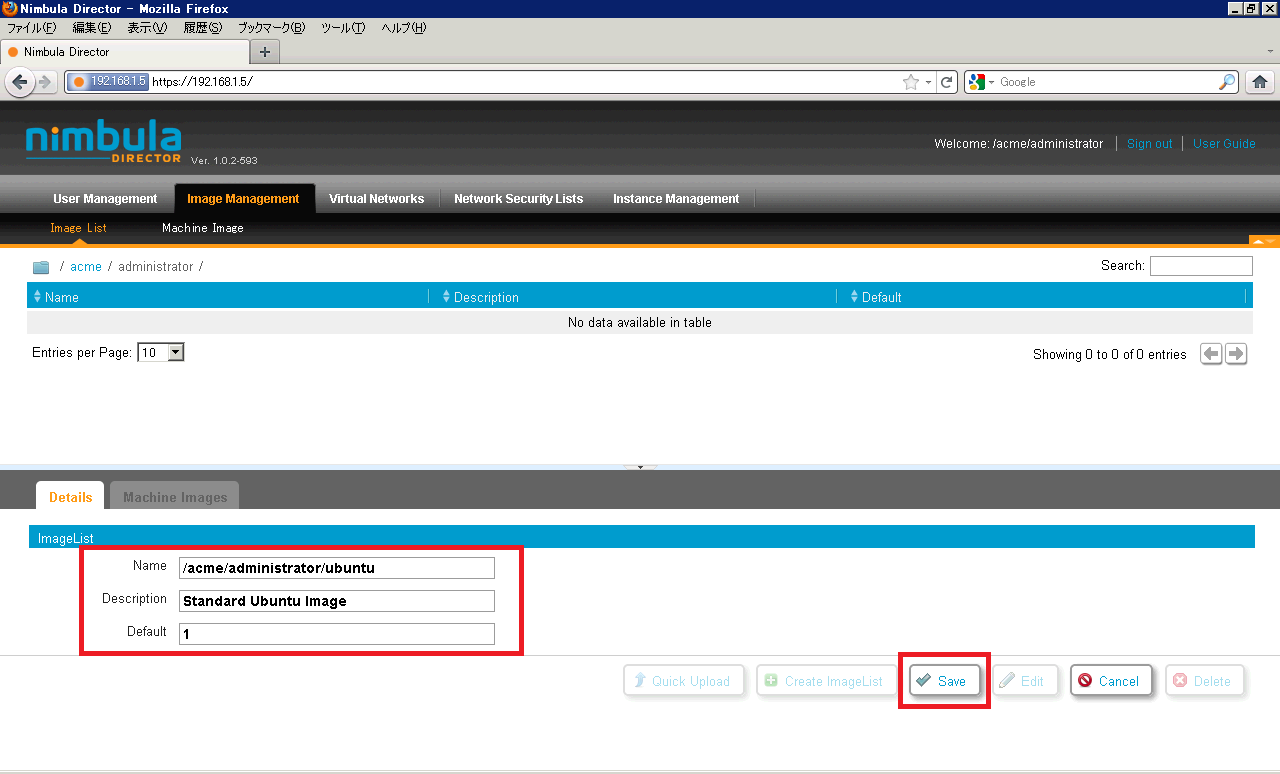This screenshot has width=1280, height=774.
Task: Click the acme breadcrumb link
Action: pyautogui.click(x=86, y=267)
